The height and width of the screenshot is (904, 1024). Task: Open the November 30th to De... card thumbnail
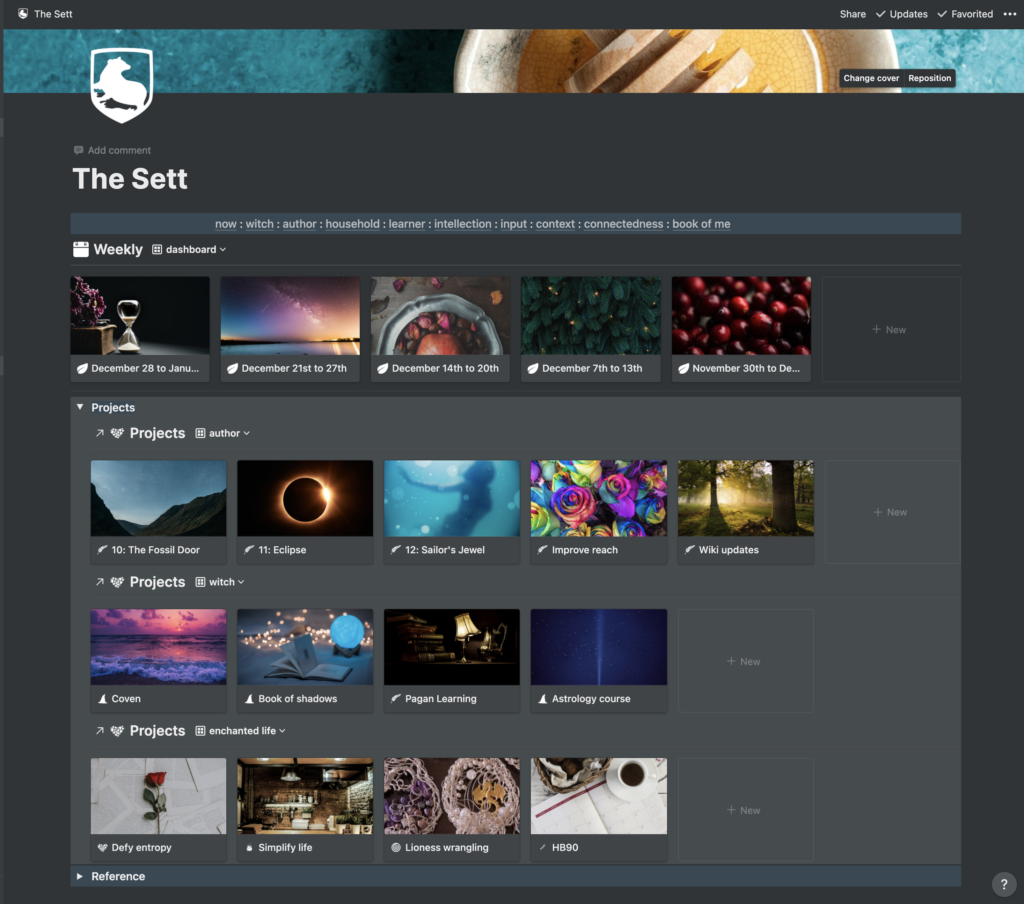[741, 315]
